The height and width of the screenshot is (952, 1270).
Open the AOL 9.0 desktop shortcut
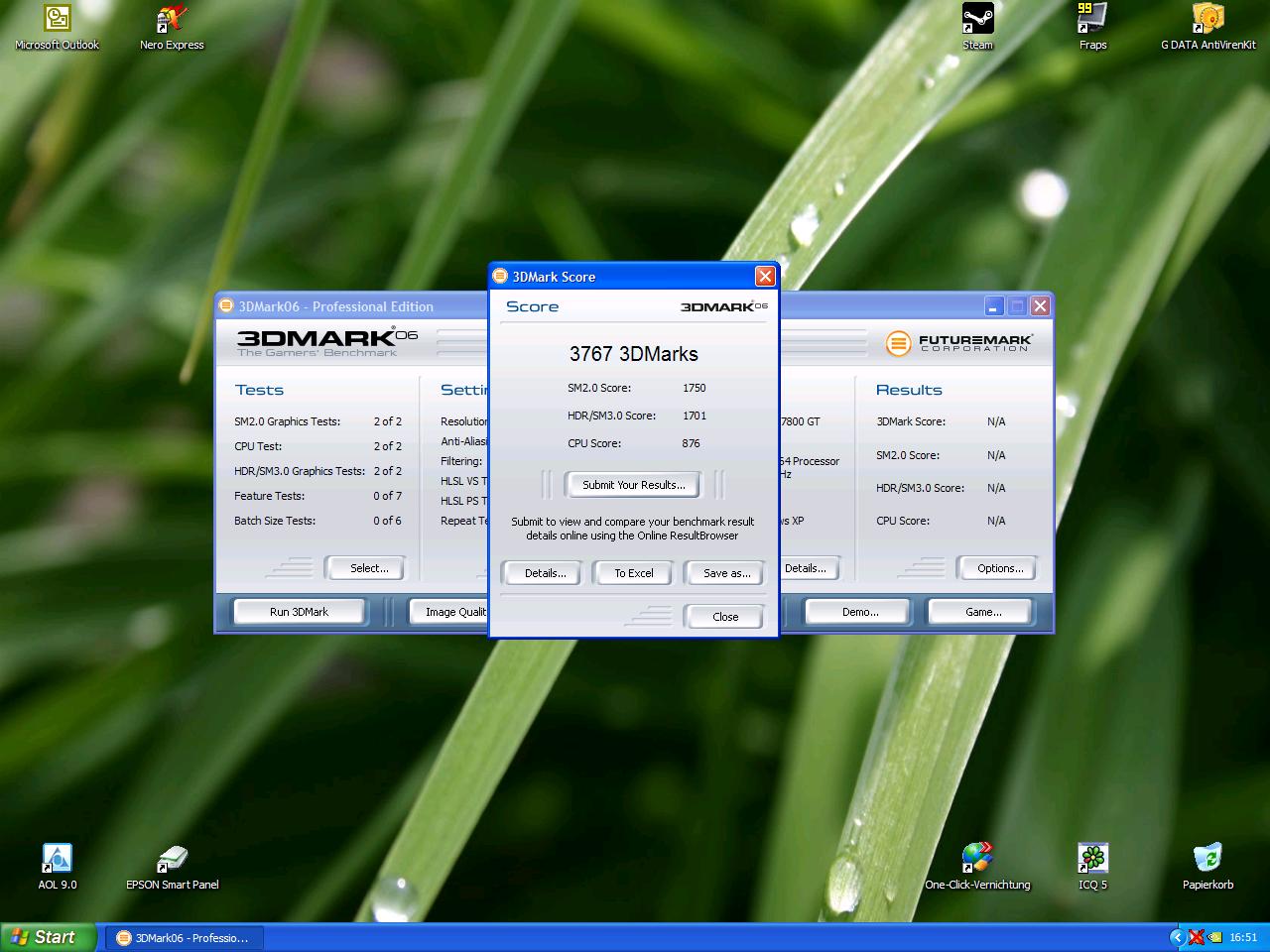pos(58,867)
